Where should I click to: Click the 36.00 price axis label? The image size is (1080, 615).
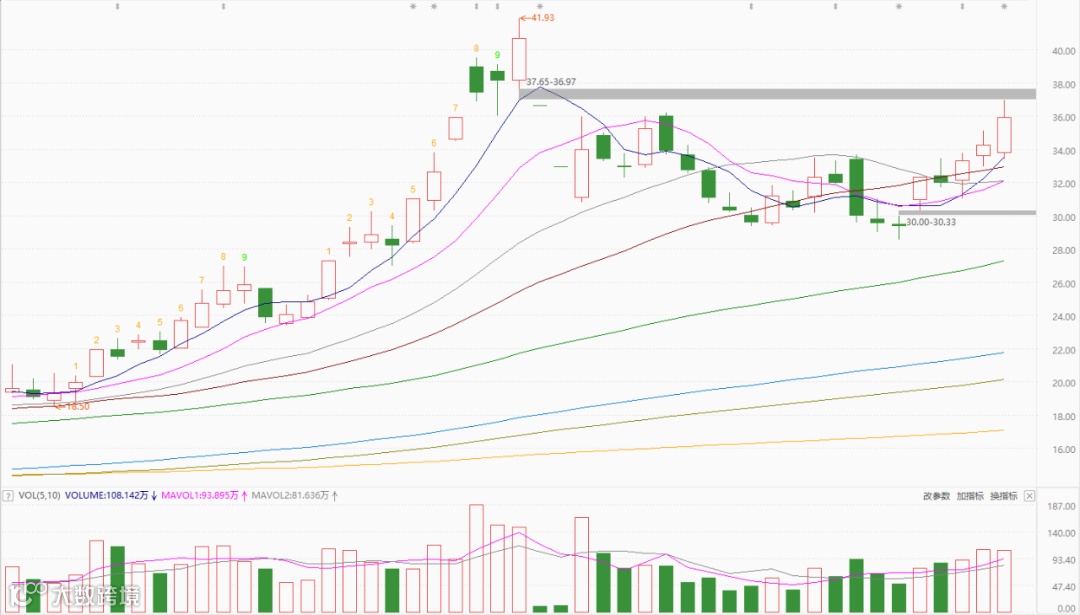click(x=1064, y=118)
